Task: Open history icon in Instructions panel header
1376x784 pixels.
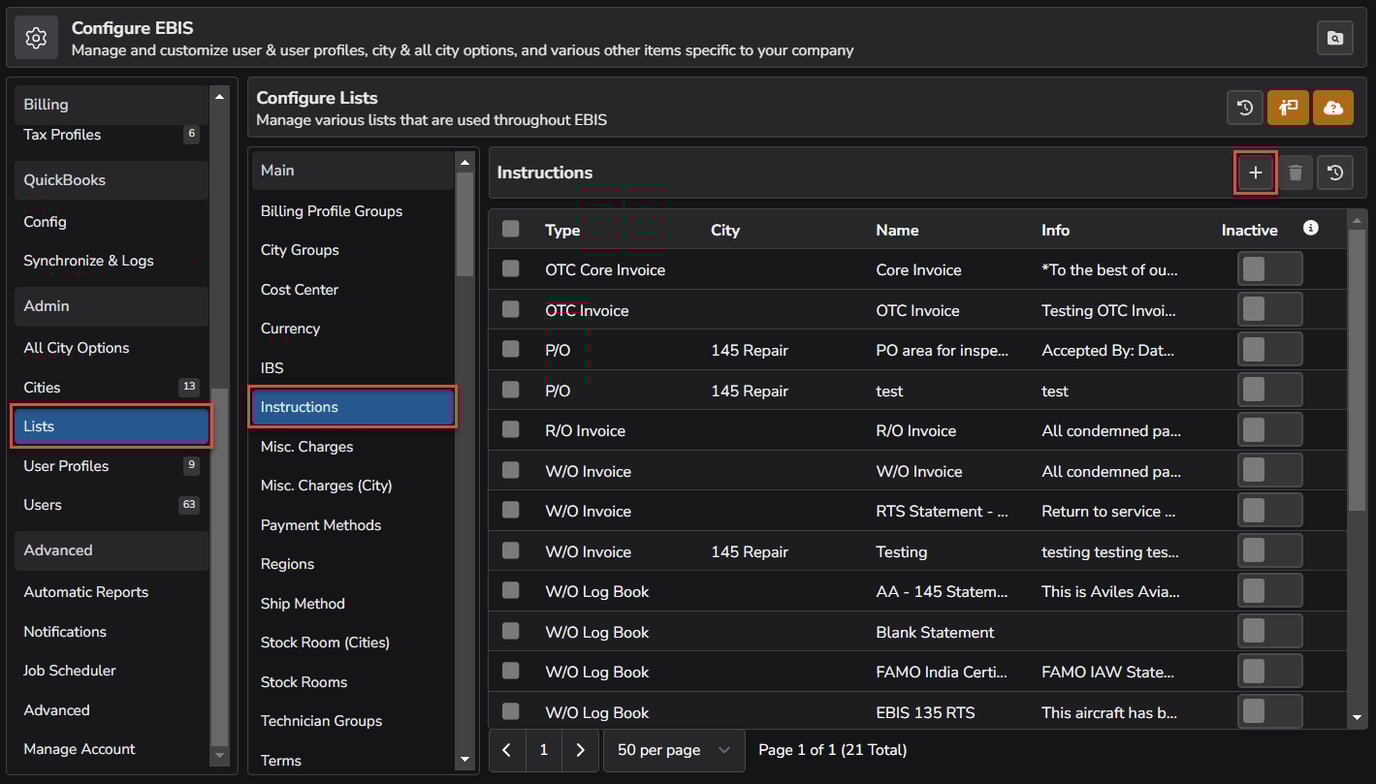Action: click(1335, 173)
